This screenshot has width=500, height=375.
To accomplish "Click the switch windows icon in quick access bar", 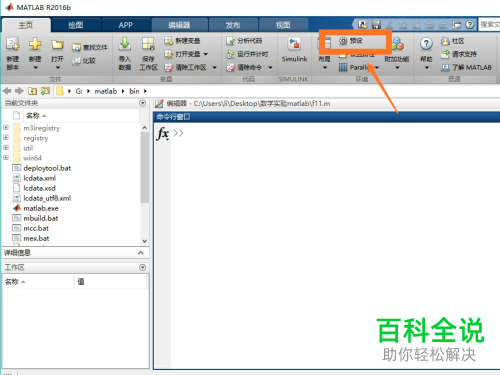I will click(x=456, y=24).
